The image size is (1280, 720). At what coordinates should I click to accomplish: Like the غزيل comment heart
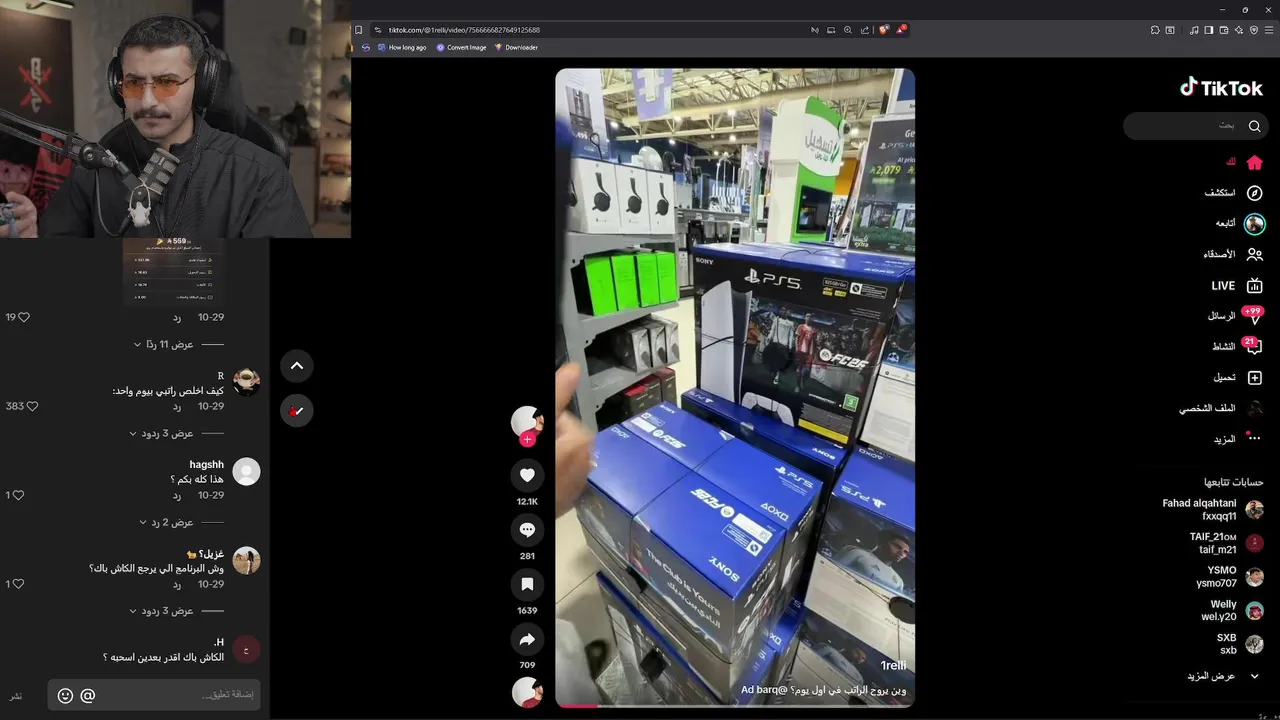(x=20, y=584)
